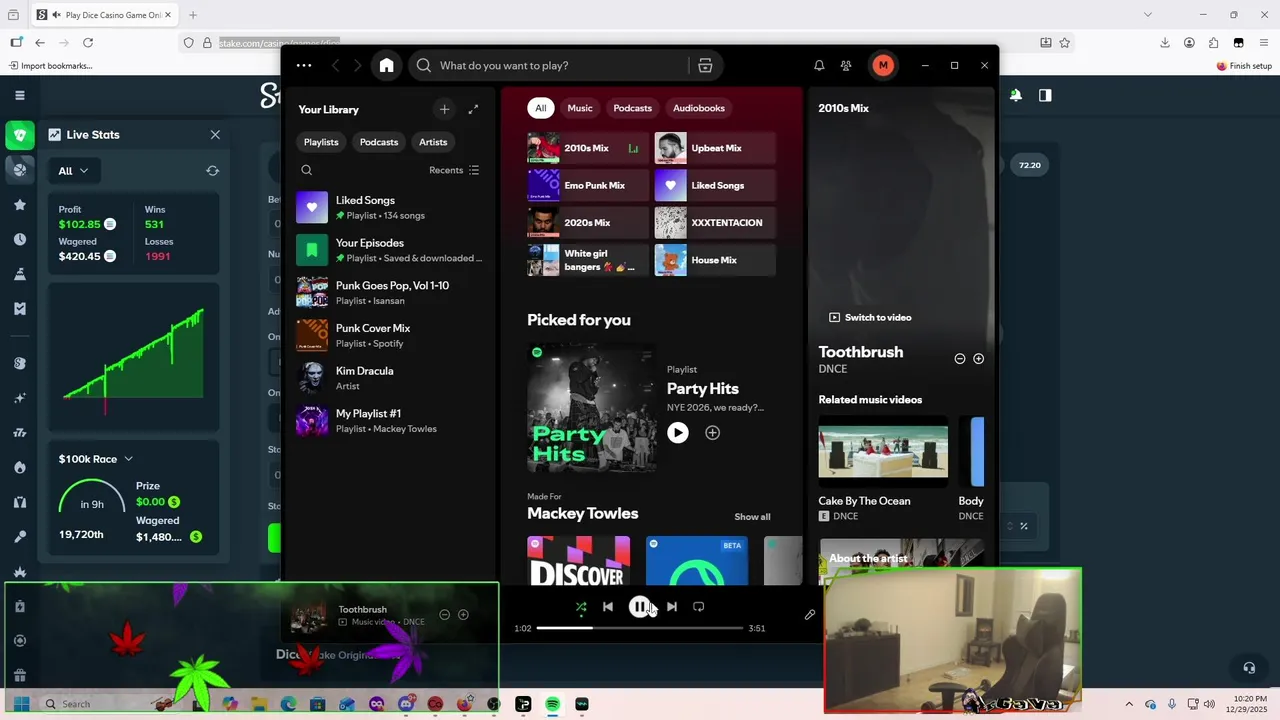Image resolution: width=1280 pixels, height=720 pixels.
Task: Filter library by Artists
Action: tap(433, 142)
